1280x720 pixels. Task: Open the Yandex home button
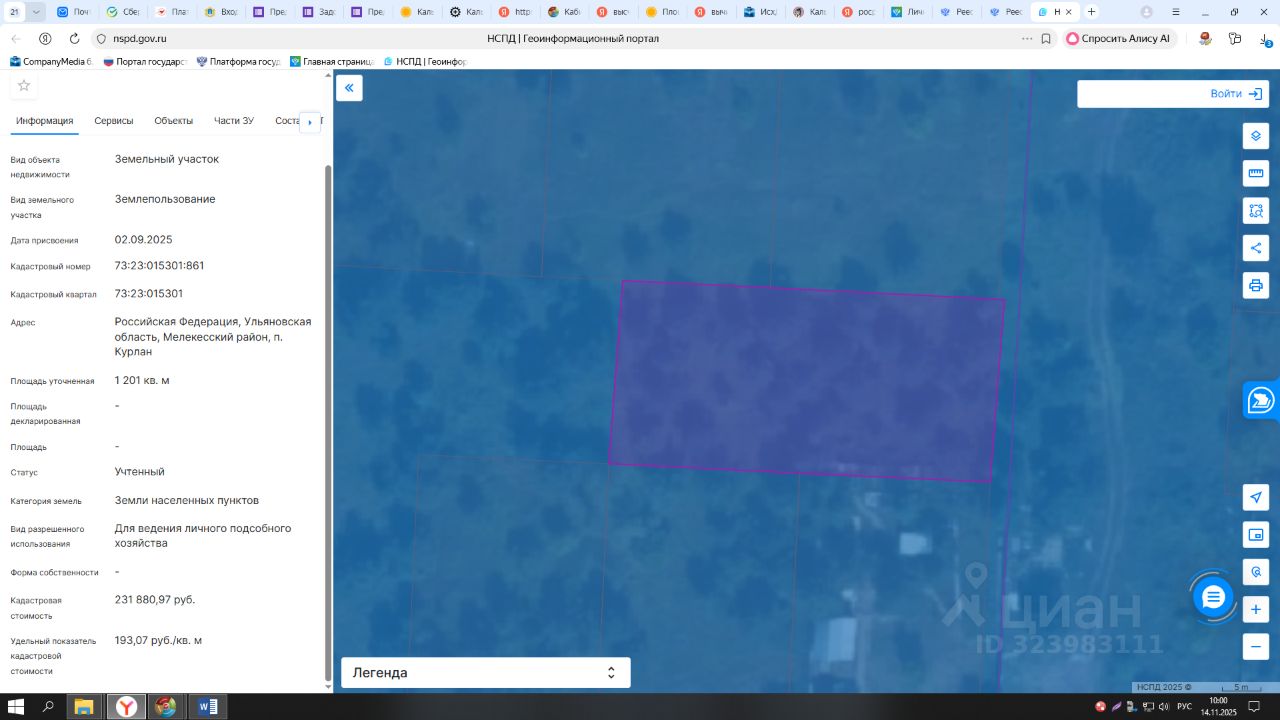(x=45, y=38)
